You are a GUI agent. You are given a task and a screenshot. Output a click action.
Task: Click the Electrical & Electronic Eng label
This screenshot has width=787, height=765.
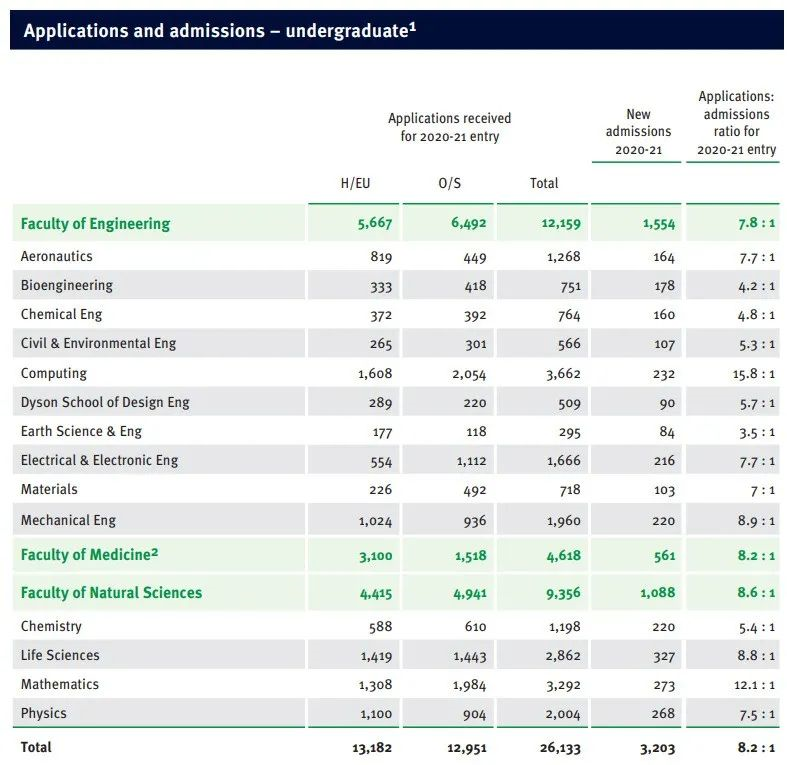coord(99,461)
